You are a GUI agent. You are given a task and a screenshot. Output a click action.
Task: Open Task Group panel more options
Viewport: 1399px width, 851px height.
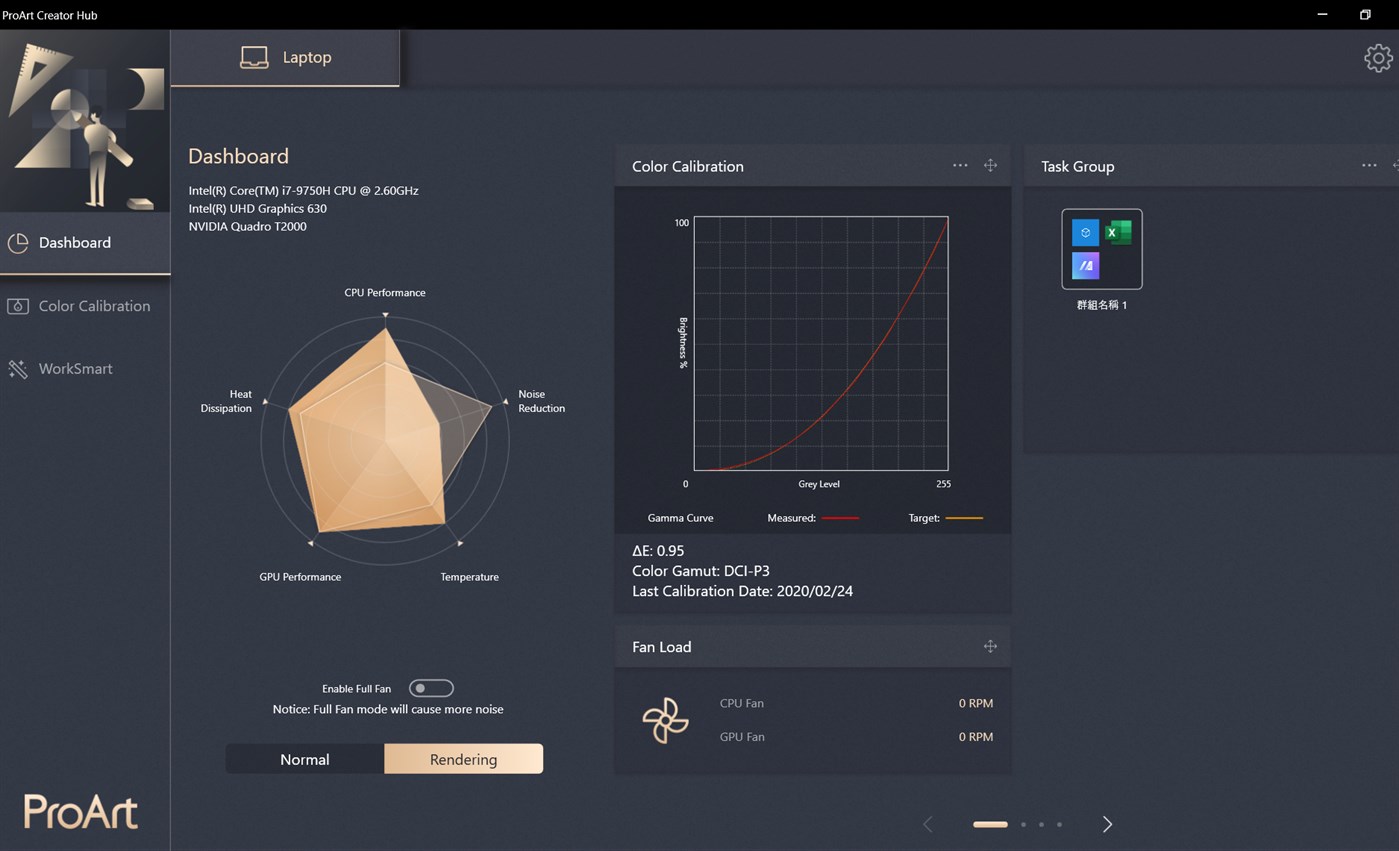pos(1369,165)
